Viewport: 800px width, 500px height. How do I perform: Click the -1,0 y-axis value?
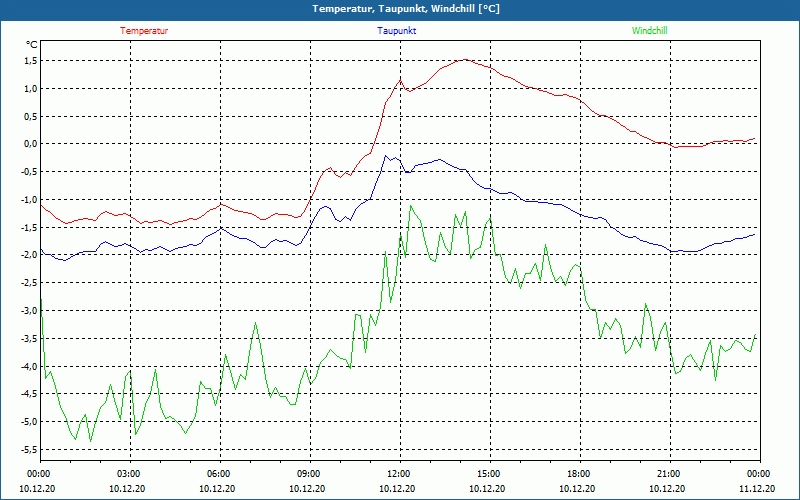[30, 199]
